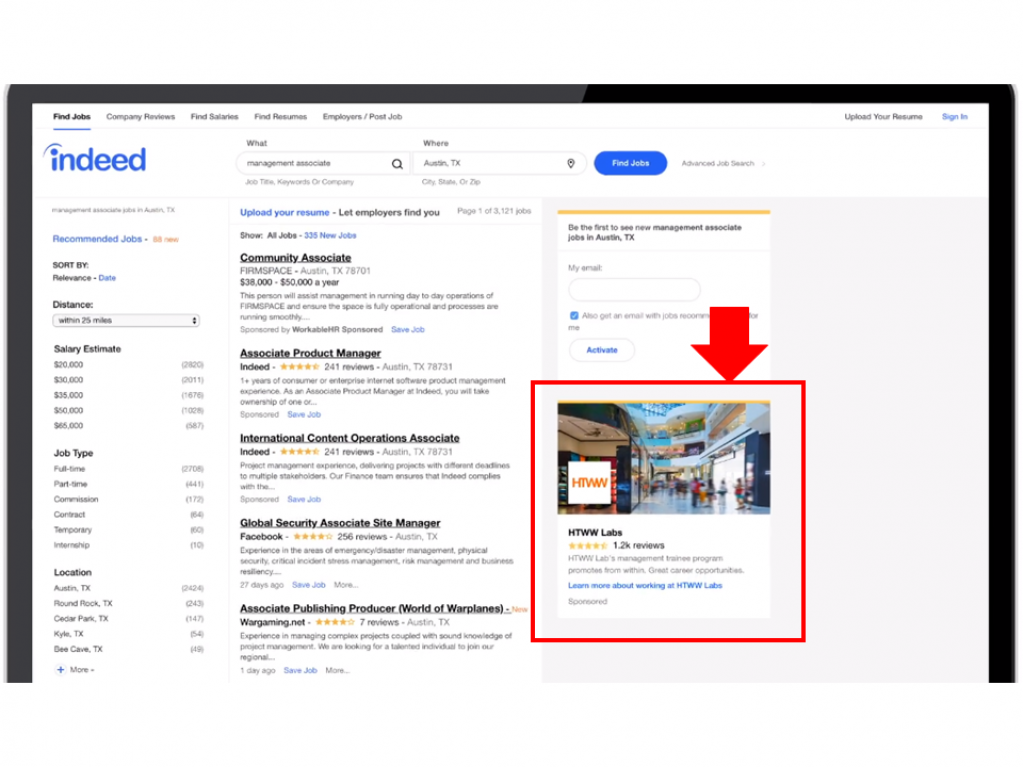Click the Wargaming.net star rating

coord(335,622)
